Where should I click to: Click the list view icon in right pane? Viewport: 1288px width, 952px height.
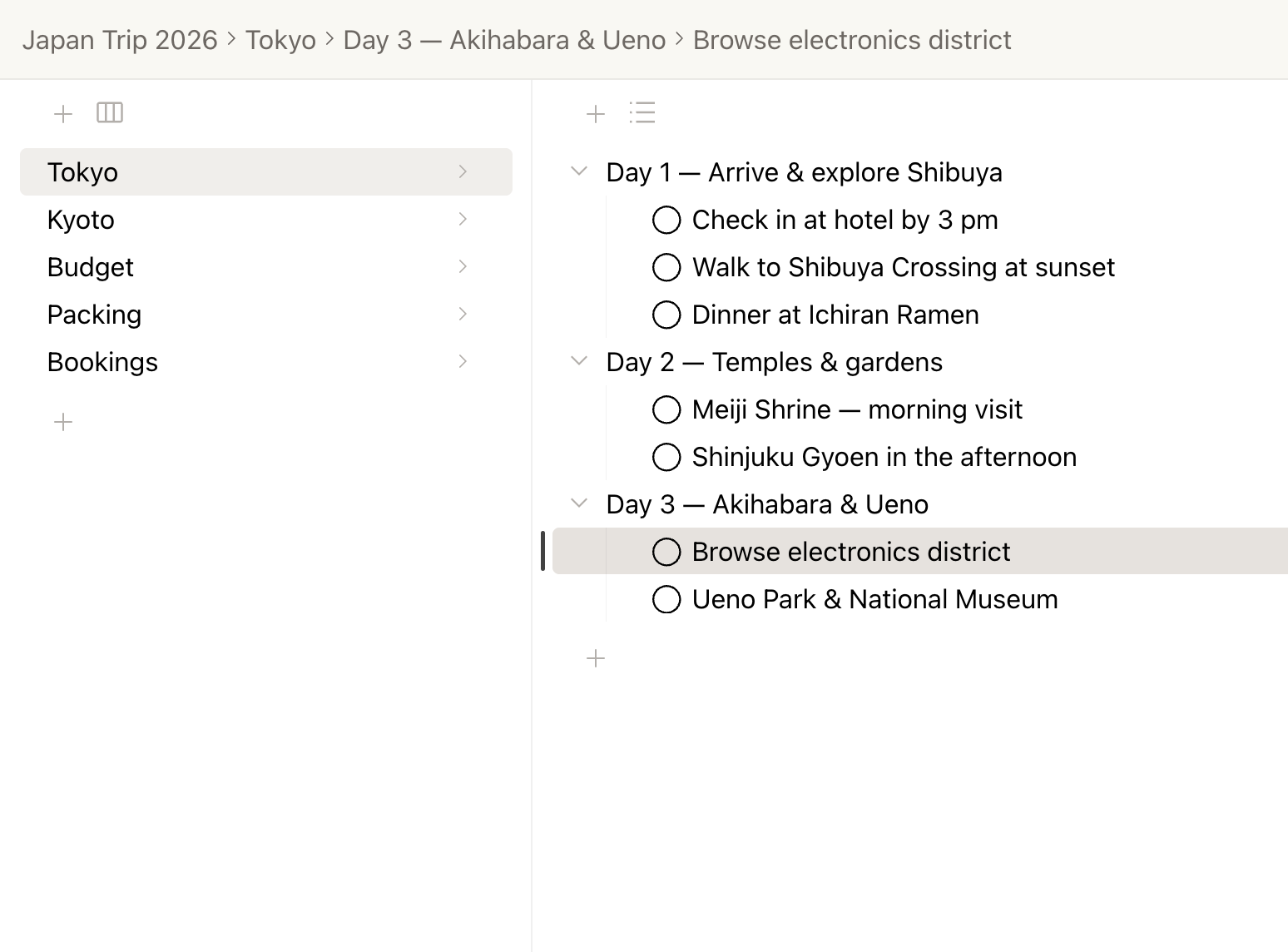click(x=642, y=112)
